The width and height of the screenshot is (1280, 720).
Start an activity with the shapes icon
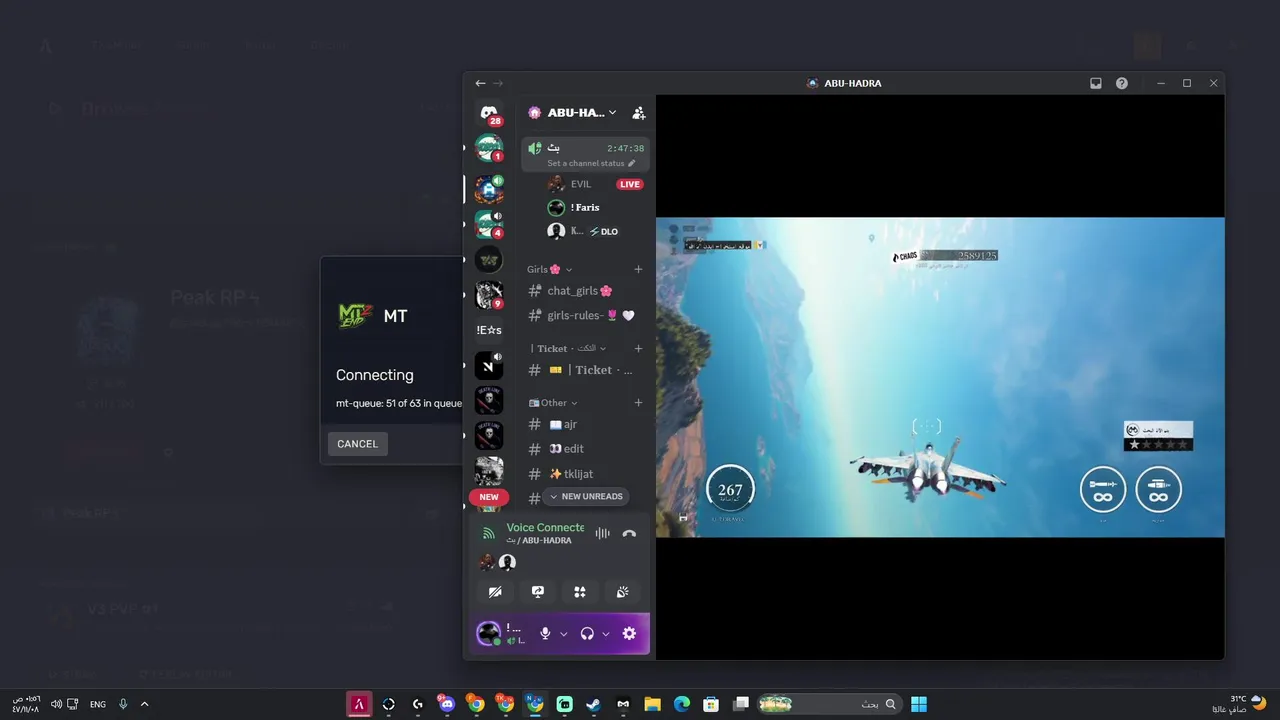coord(580,592)
